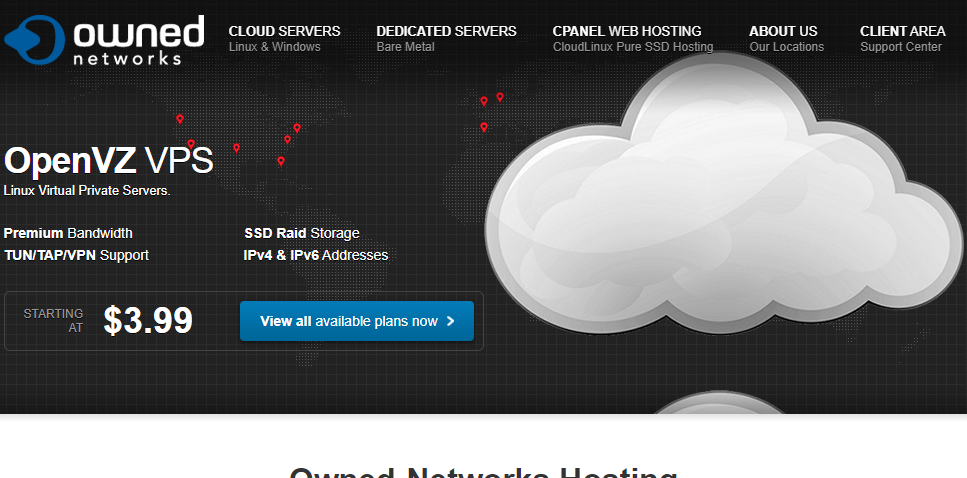This screenshot has width=967, height=478.
Task: Click the OpenVZ VPS heading
Action: 109,160
